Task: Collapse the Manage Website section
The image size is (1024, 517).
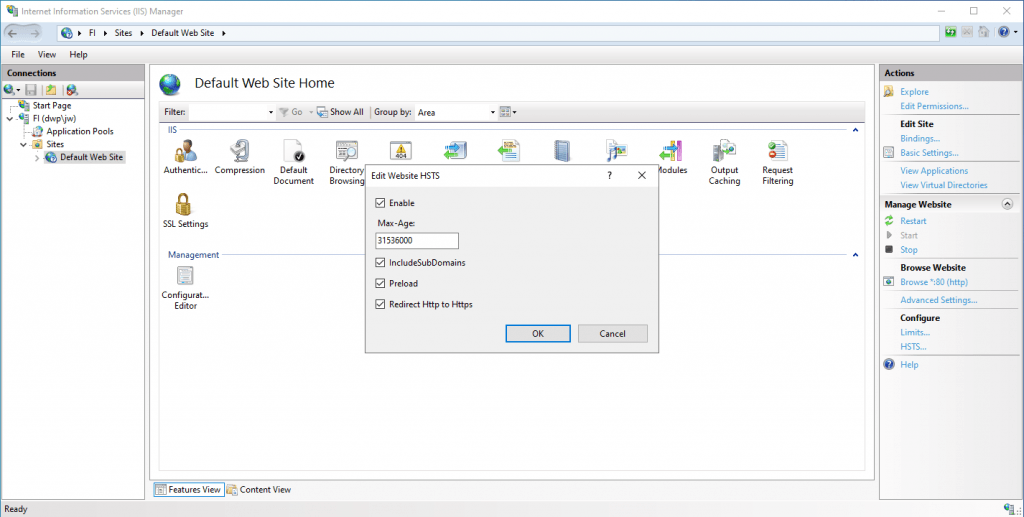Action: [1007, 204]
